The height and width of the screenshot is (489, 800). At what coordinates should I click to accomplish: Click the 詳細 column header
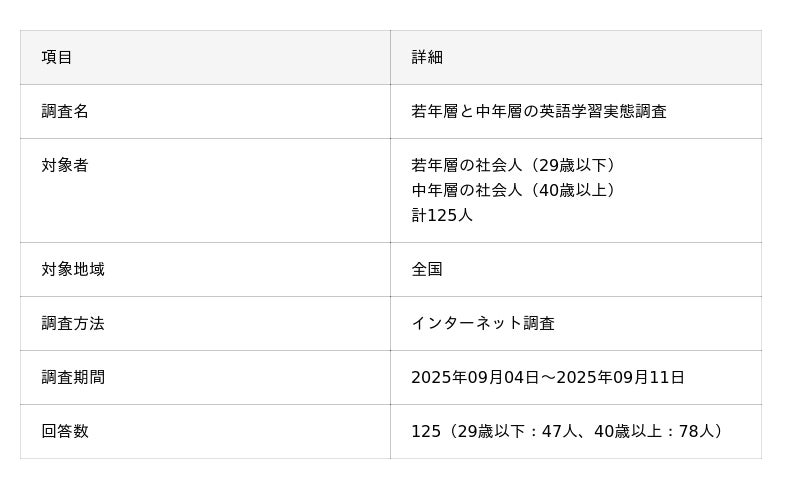pyautogui.click(x=427, y=57)
